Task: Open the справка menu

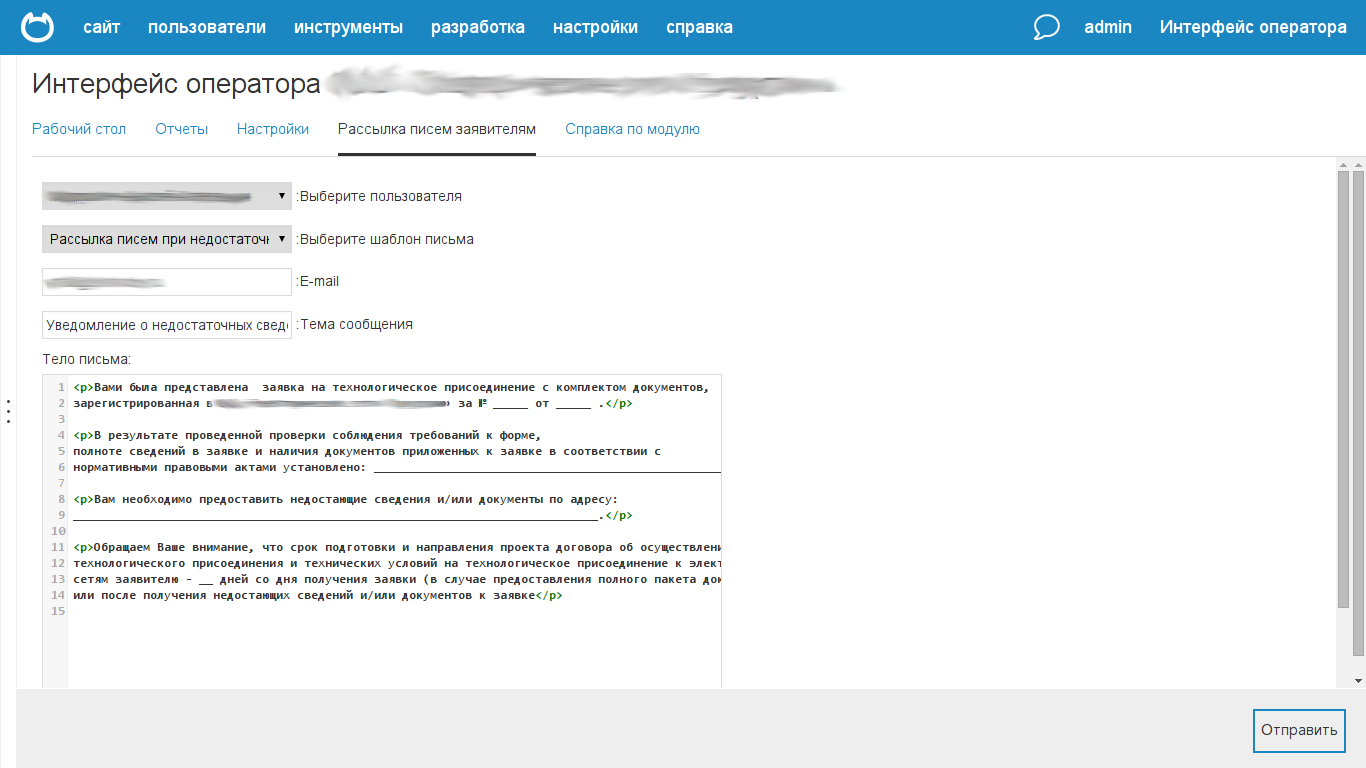Action: [x=699, y=27]
